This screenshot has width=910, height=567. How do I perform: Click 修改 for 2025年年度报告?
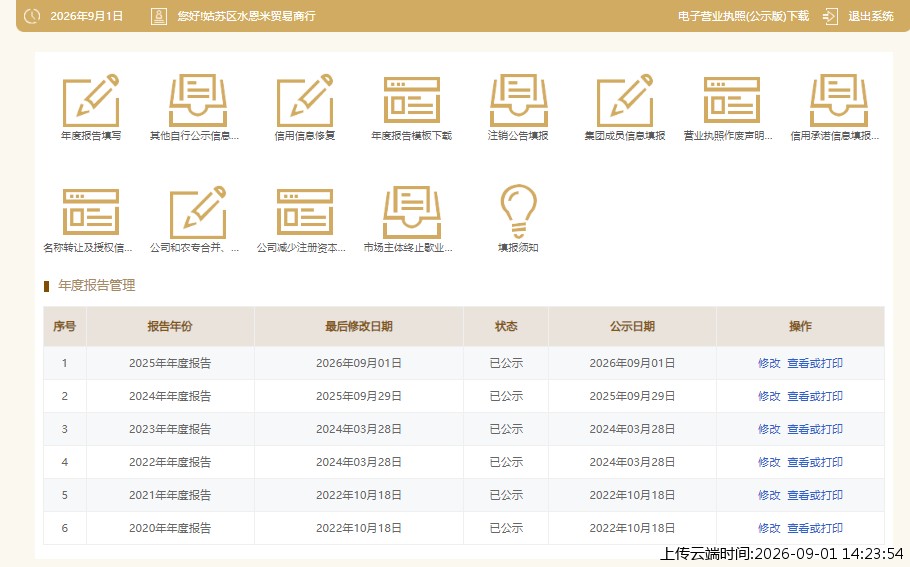769,363
